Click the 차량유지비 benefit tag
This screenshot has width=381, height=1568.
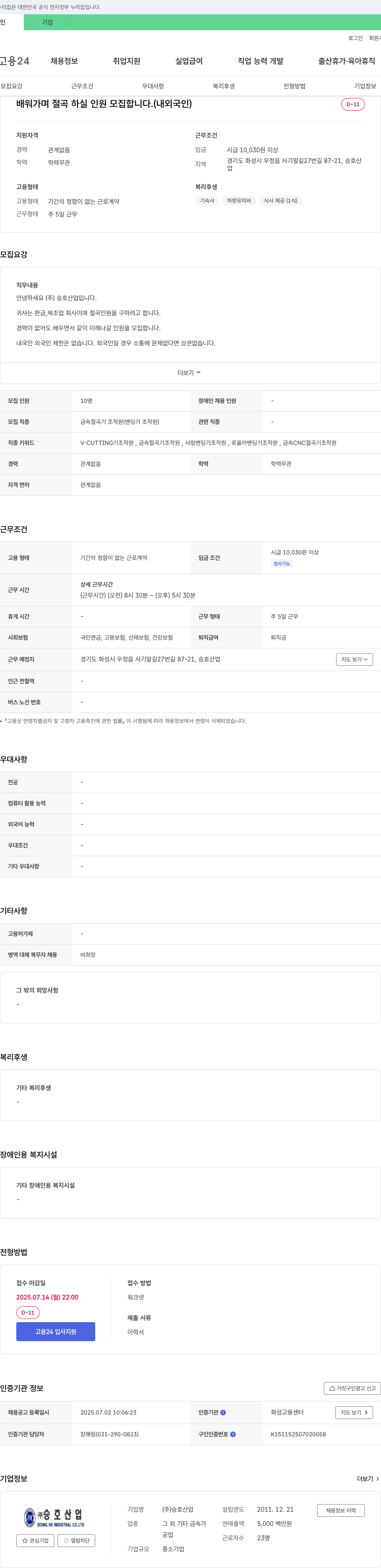(239, 201)
